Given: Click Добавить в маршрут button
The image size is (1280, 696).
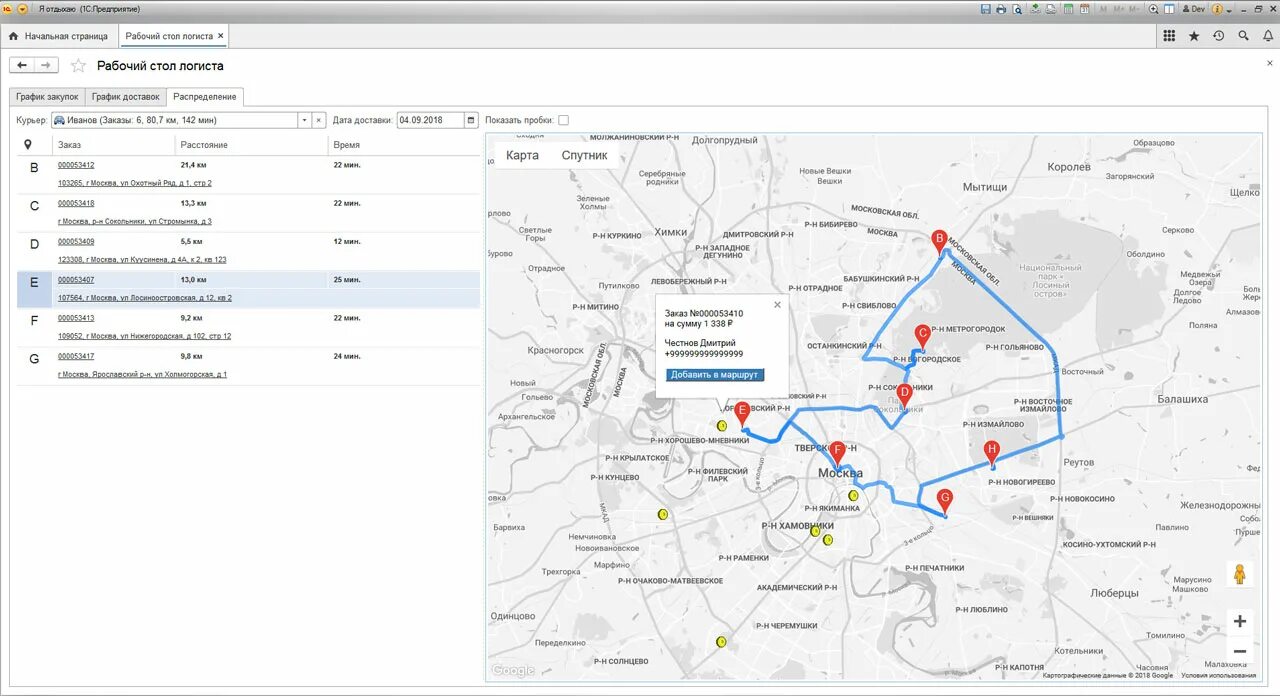Looking at the screenshot, I should 715,375.
